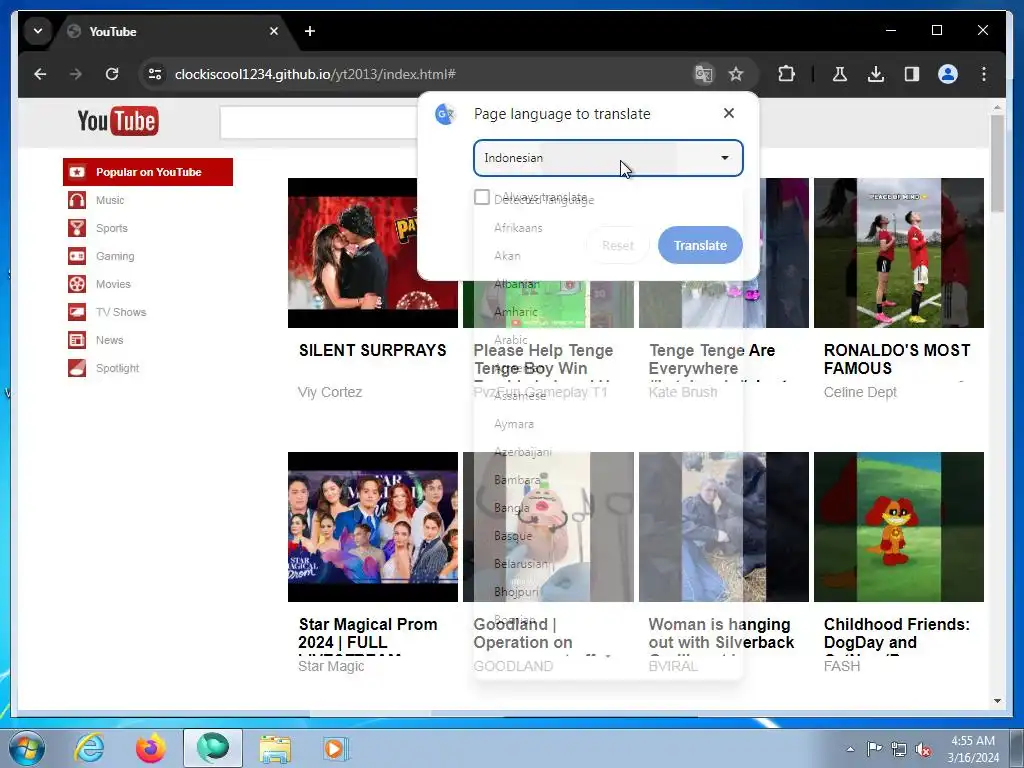The image size is (1024, 768).
Task: Click the browser forward arrow
Action: point(76,74)
